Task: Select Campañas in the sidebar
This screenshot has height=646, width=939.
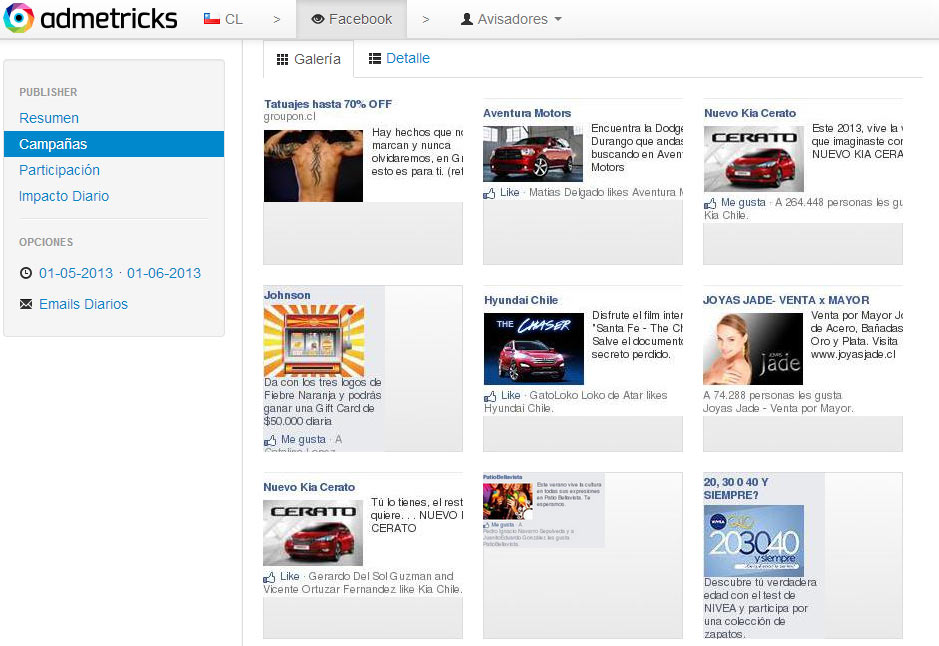Action: point(114,144)
